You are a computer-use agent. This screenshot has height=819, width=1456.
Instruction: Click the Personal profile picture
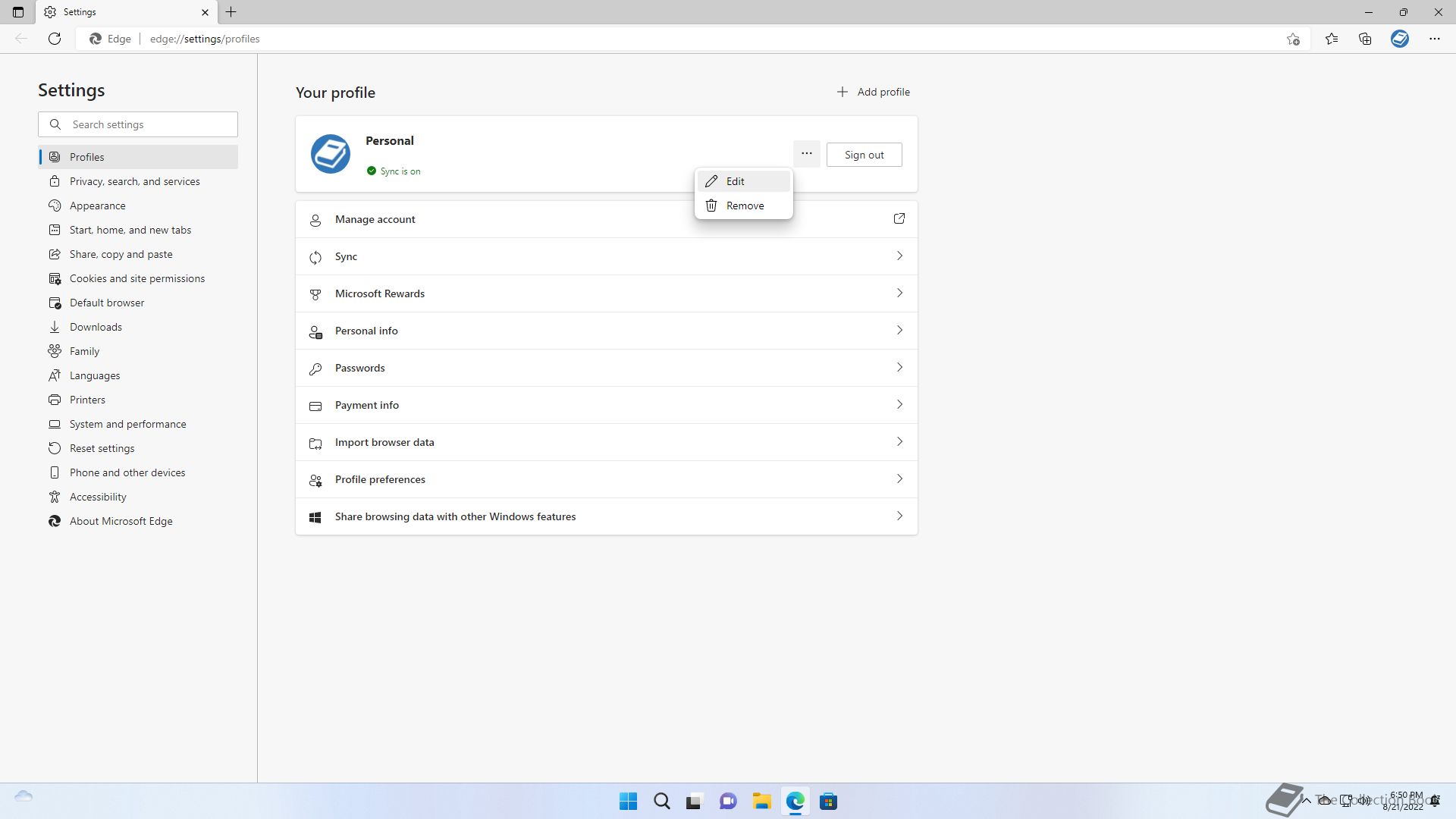coord(331,154)
